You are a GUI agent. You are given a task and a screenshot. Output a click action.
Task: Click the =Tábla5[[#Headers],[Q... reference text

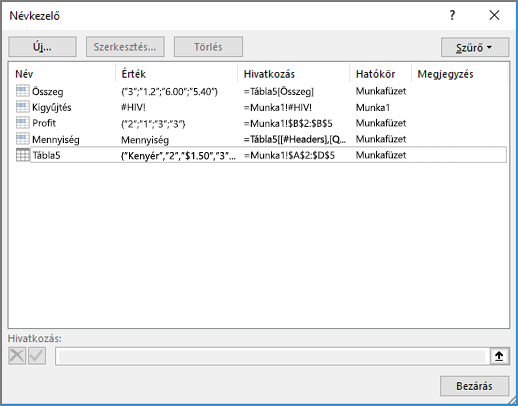[x=295, y=139]
